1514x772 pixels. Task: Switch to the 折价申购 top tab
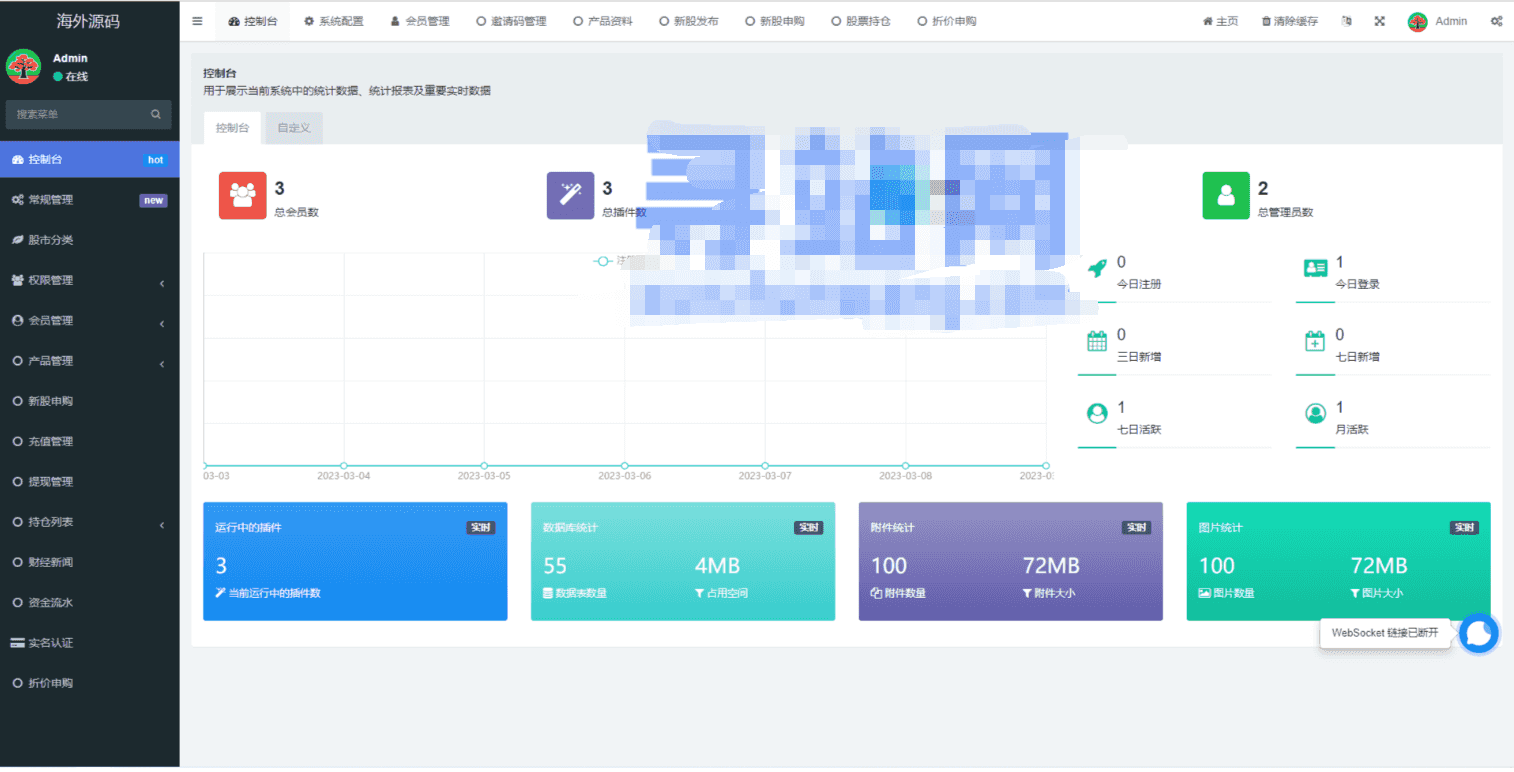(x=947, y=21)
